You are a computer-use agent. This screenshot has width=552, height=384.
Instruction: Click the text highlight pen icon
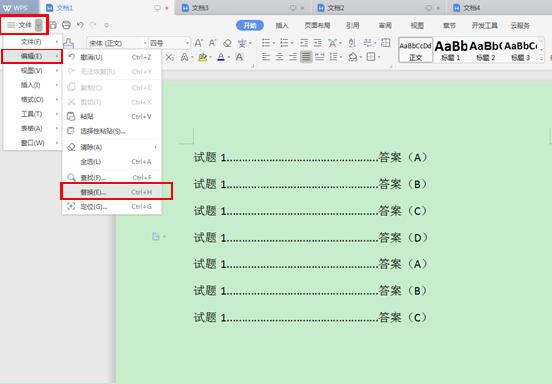pyautogui.click(x=202, y=57)
